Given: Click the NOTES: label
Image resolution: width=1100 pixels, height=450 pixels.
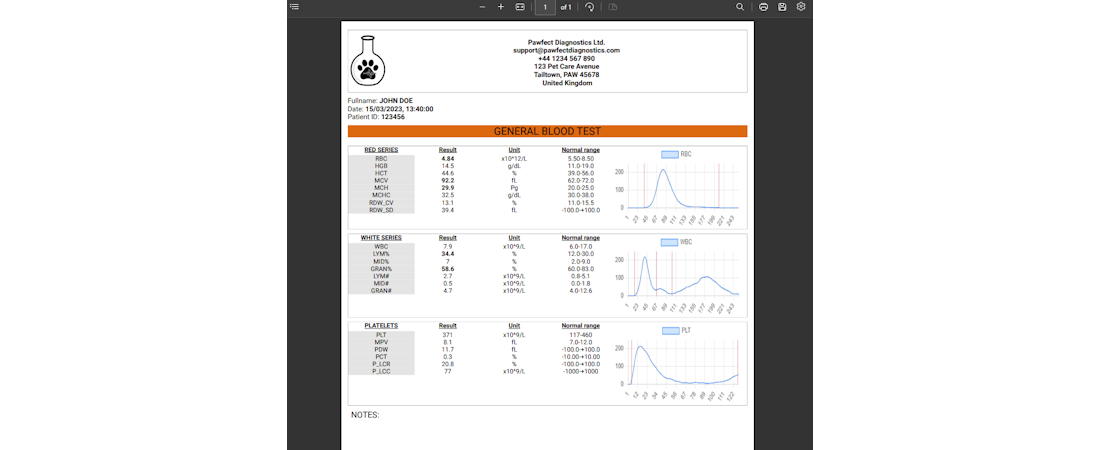Looking at the screenshot, I should (365, 416).
